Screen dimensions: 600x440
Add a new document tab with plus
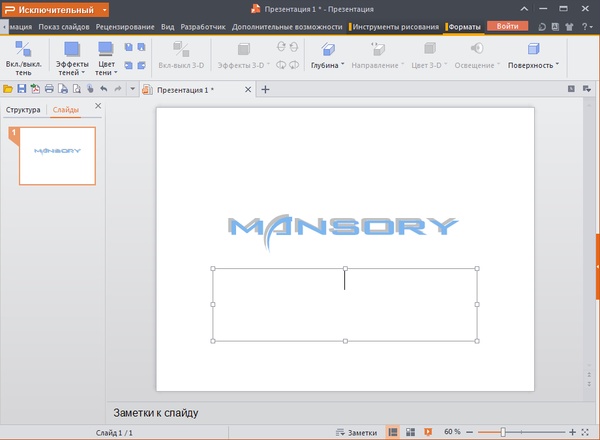(x=265, y=89)
